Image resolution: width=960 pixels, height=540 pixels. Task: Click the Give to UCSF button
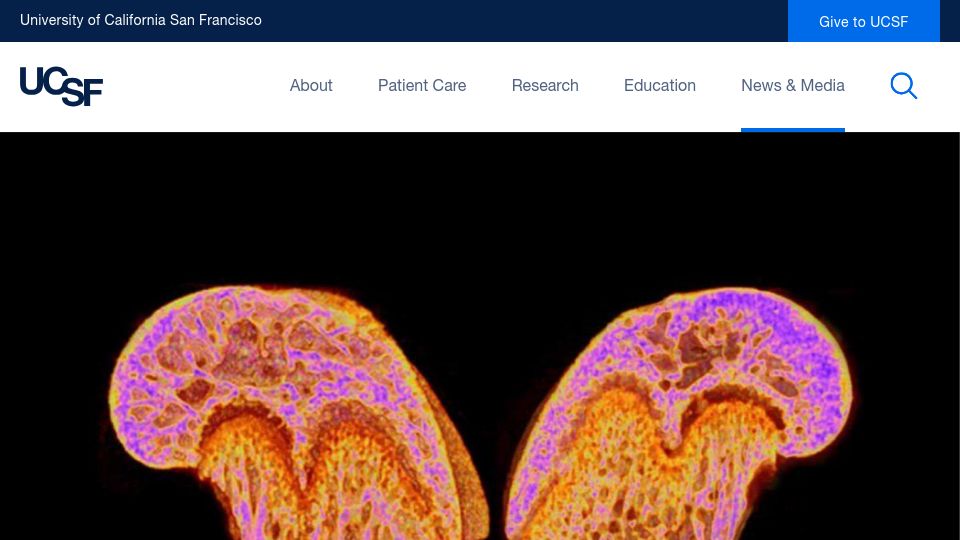pos(863,21)
